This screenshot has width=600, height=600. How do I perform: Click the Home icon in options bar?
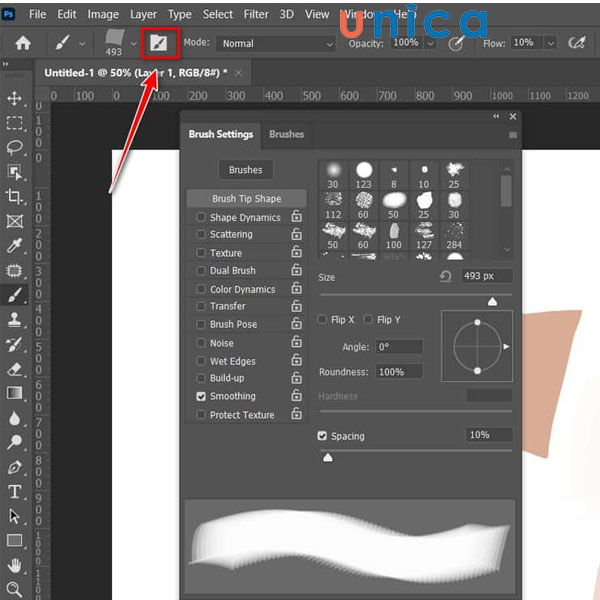click(x=23, y=43)
